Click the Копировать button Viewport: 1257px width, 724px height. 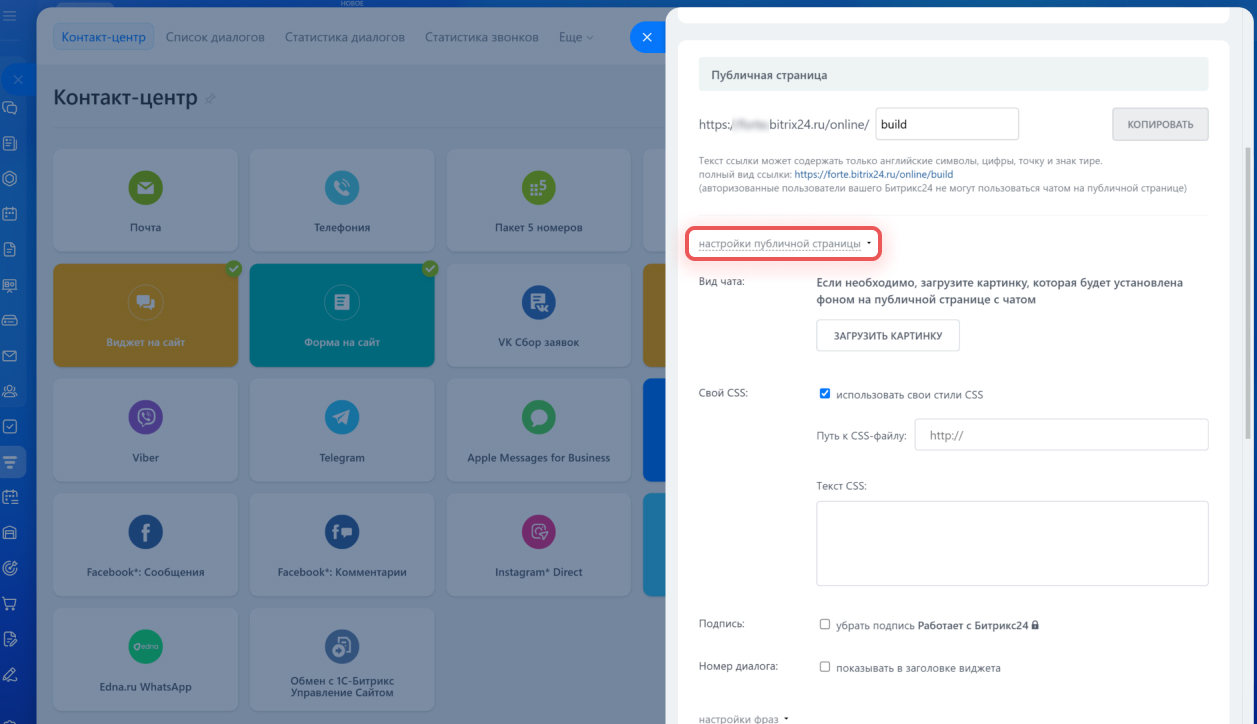(x=1160, y=124)
